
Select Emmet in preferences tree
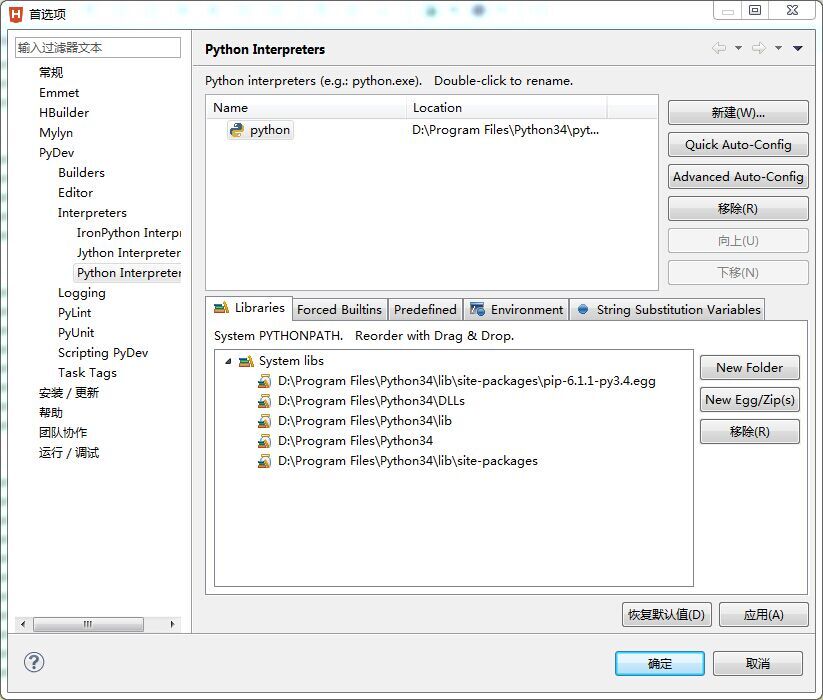pos(59,93)
